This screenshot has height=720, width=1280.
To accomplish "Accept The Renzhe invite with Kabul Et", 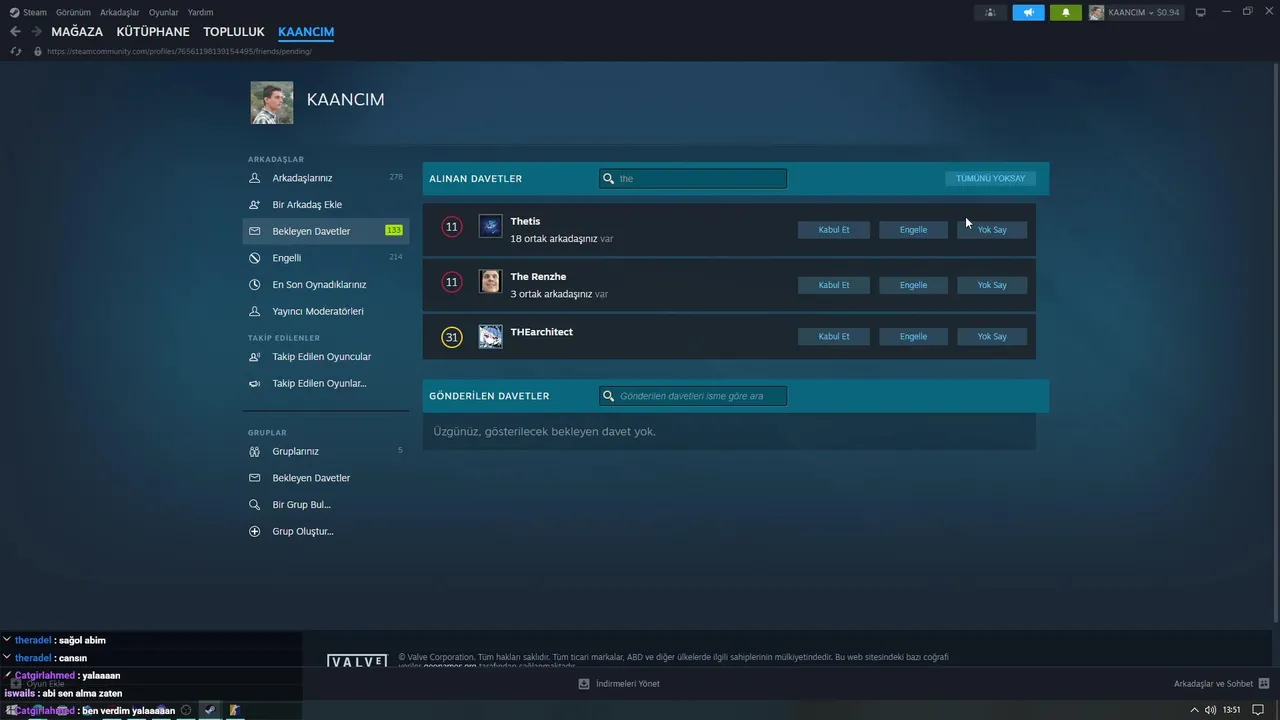I will click(833, 285).
